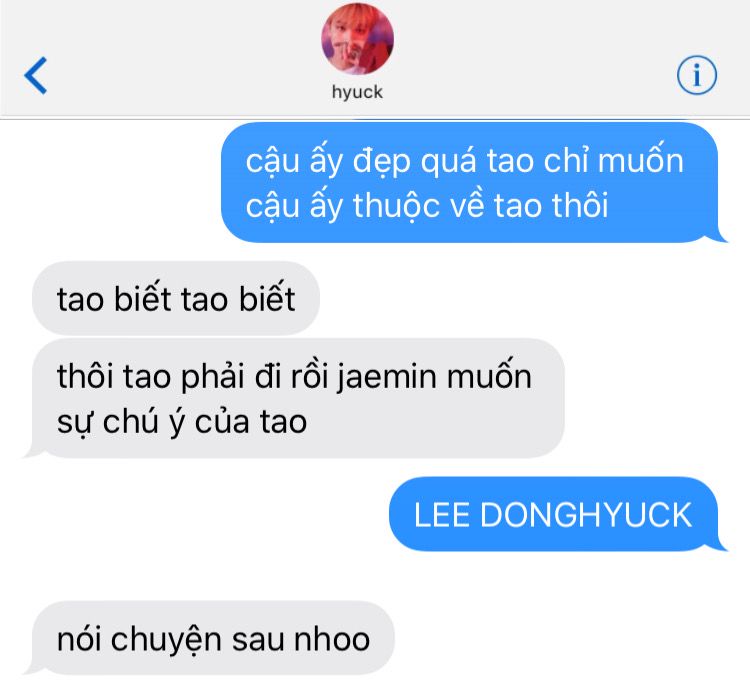Open conversation details via info icon

click(696, 75)
